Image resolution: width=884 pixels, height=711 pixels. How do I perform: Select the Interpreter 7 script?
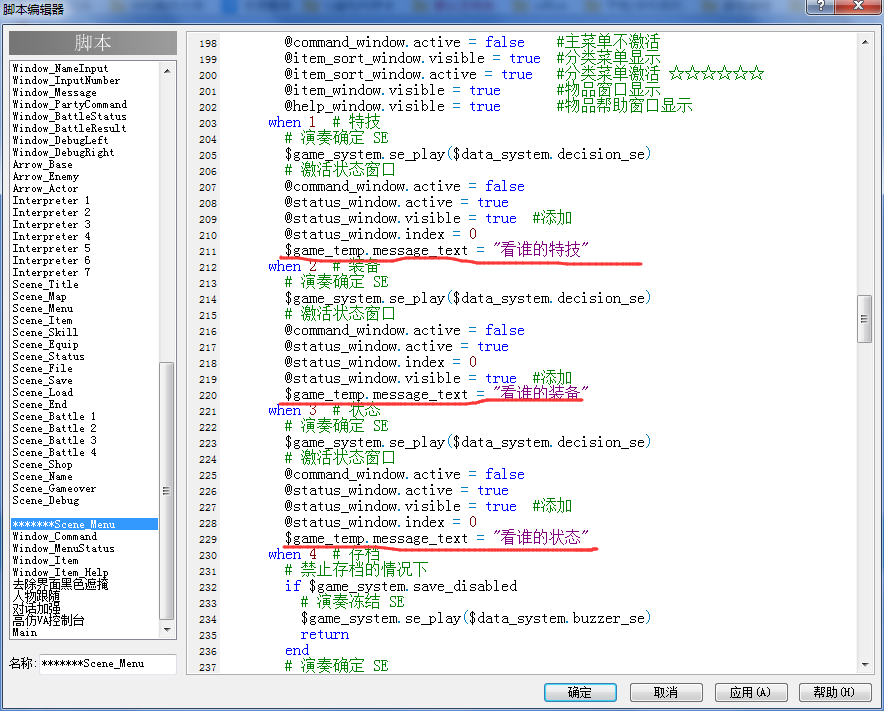(x=51, y=272)
